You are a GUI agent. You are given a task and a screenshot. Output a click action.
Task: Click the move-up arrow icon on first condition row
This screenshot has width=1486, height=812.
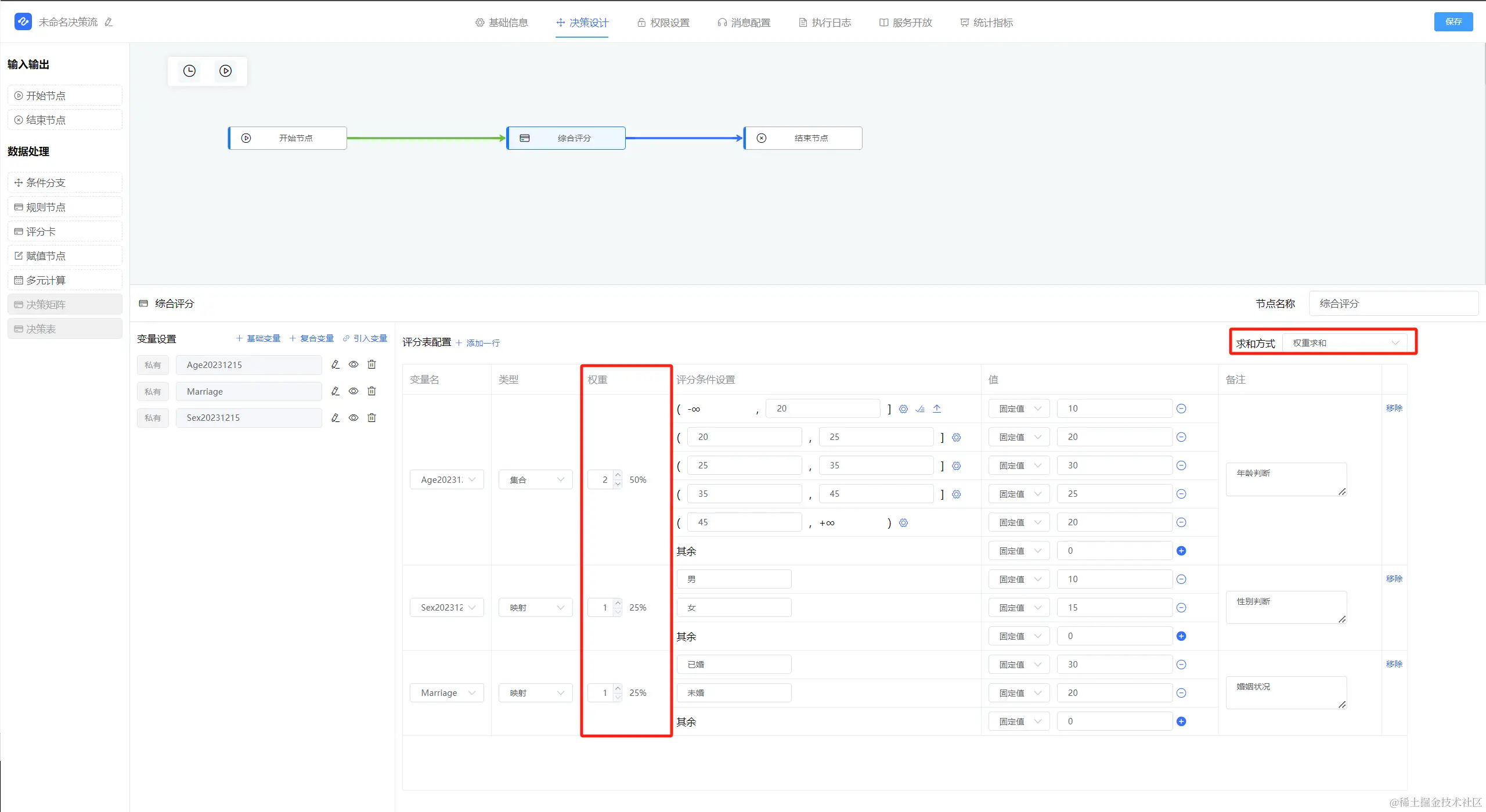click(x=937, y=409)
